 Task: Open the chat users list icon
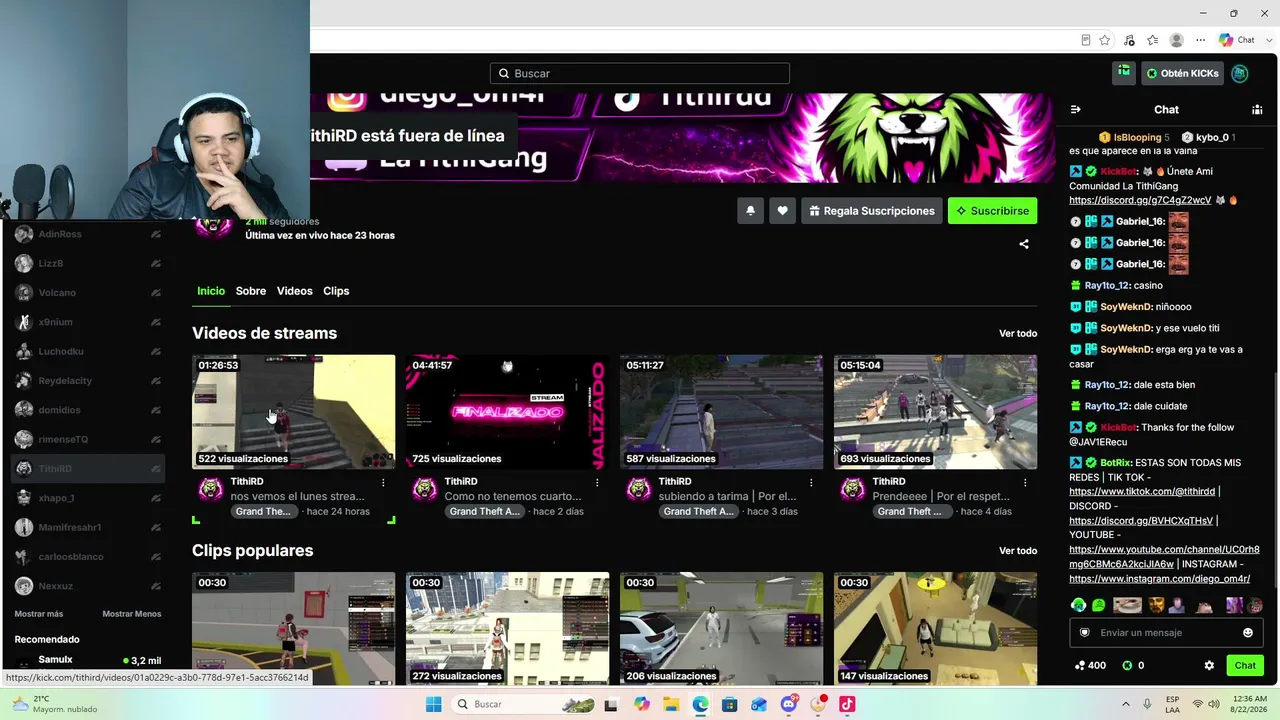pyautogui.click(x=1257, y=109)
